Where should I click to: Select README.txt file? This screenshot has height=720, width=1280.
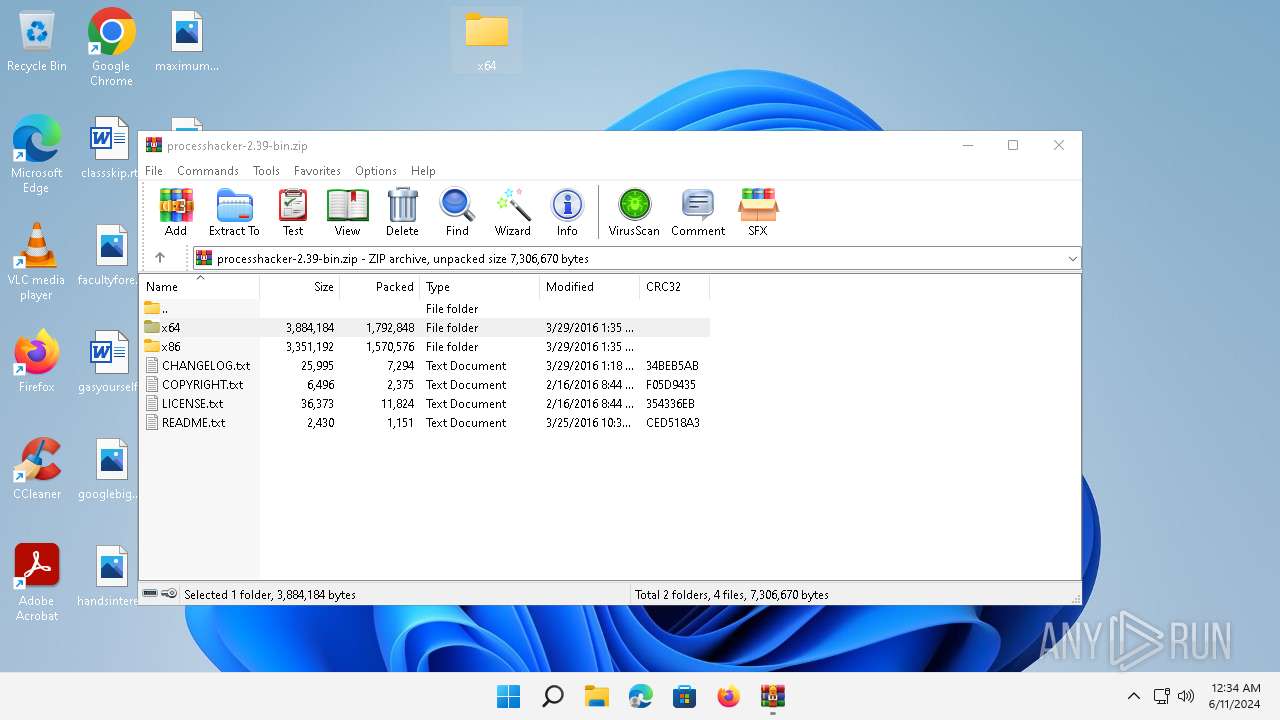(425, 423)
